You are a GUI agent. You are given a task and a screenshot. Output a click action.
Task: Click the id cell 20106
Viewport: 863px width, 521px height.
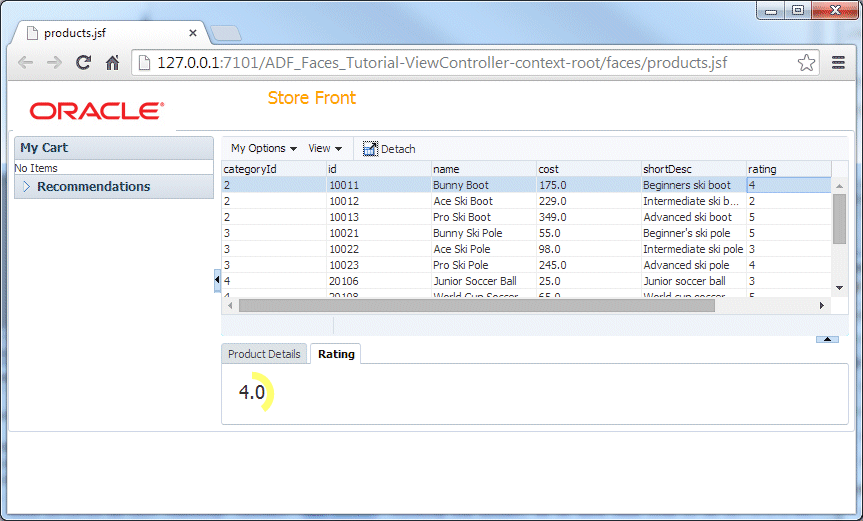378,281
